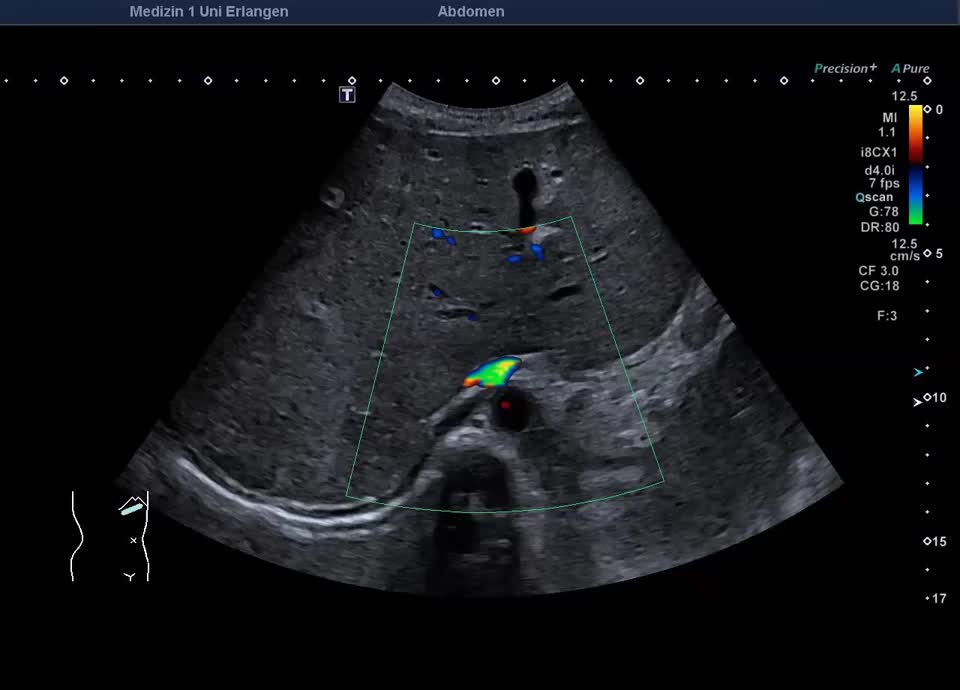Click the 'CG:18' color gain value
960x690 pixels.
coord(880,286)
